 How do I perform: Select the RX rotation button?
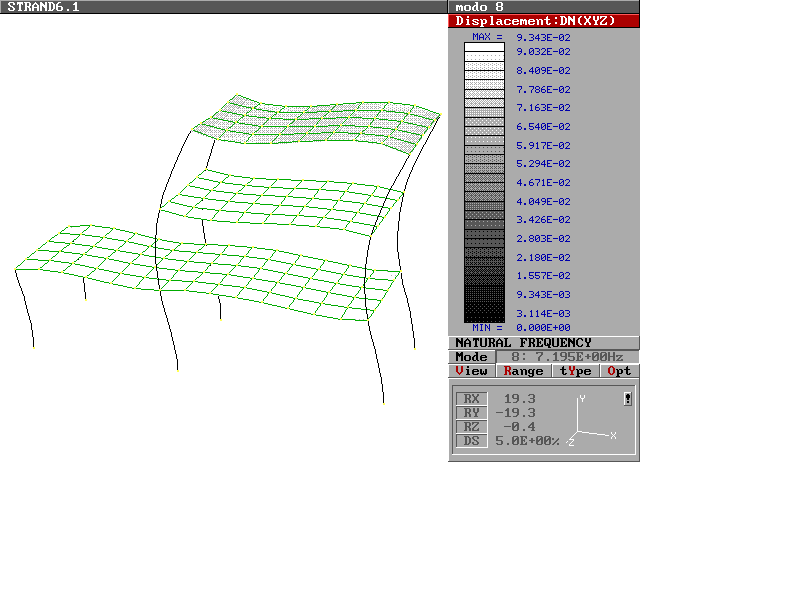pyautogui.click(x=471, y=399)
